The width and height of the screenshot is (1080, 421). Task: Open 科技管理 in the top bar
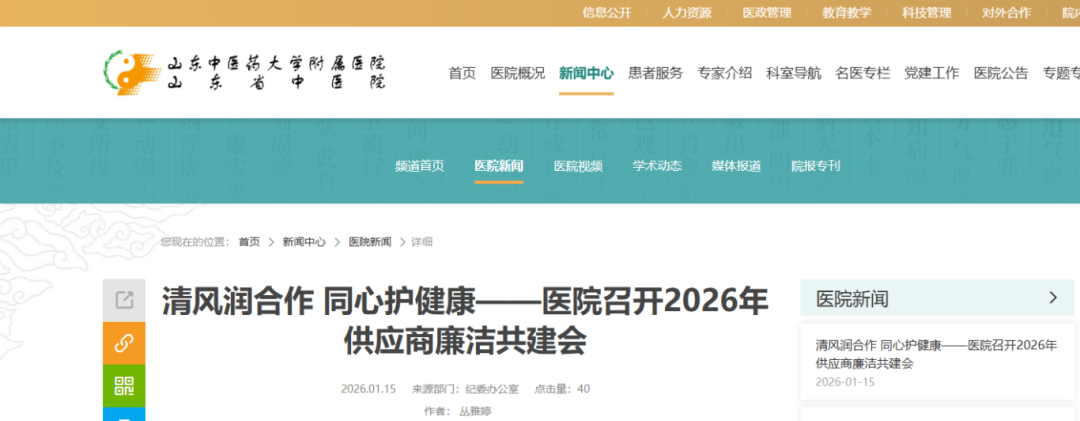coord(926,12)
